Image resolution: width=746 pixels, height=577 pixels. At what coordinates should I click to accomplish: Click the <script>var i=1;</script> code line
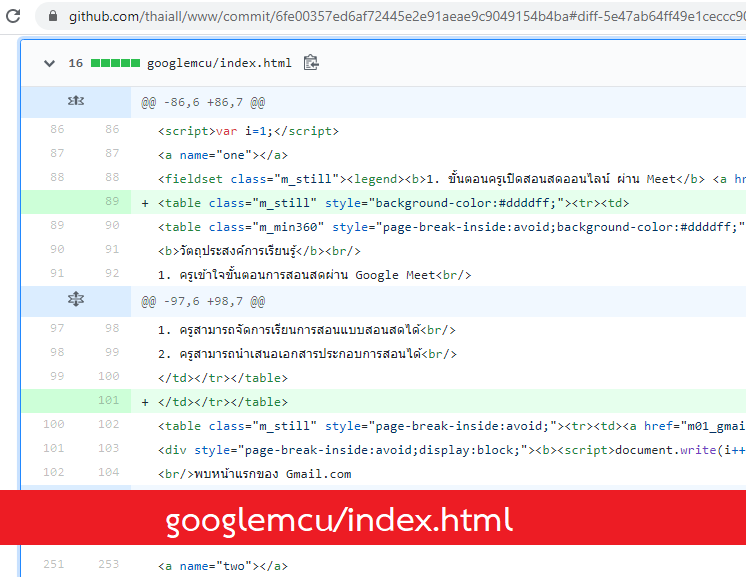tap(248, 130)
